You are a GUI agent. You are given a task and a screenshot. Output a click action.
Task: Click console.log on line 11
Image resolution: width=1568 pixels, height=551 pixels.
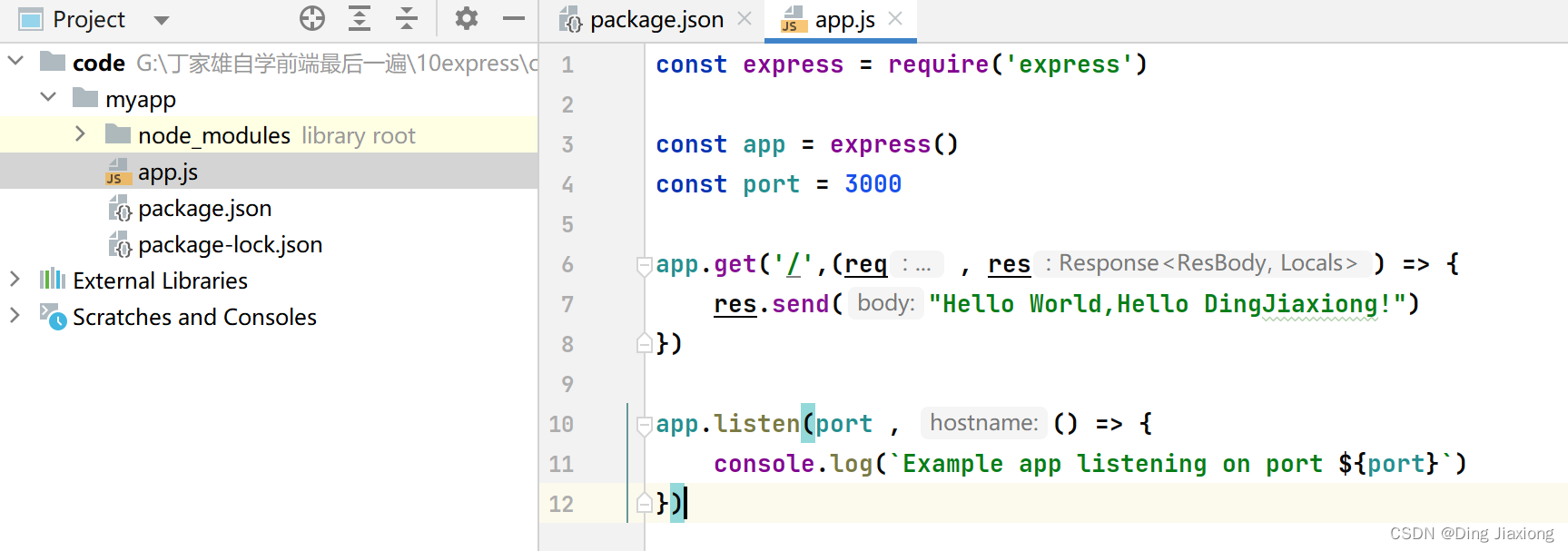[x=793, y=464]
